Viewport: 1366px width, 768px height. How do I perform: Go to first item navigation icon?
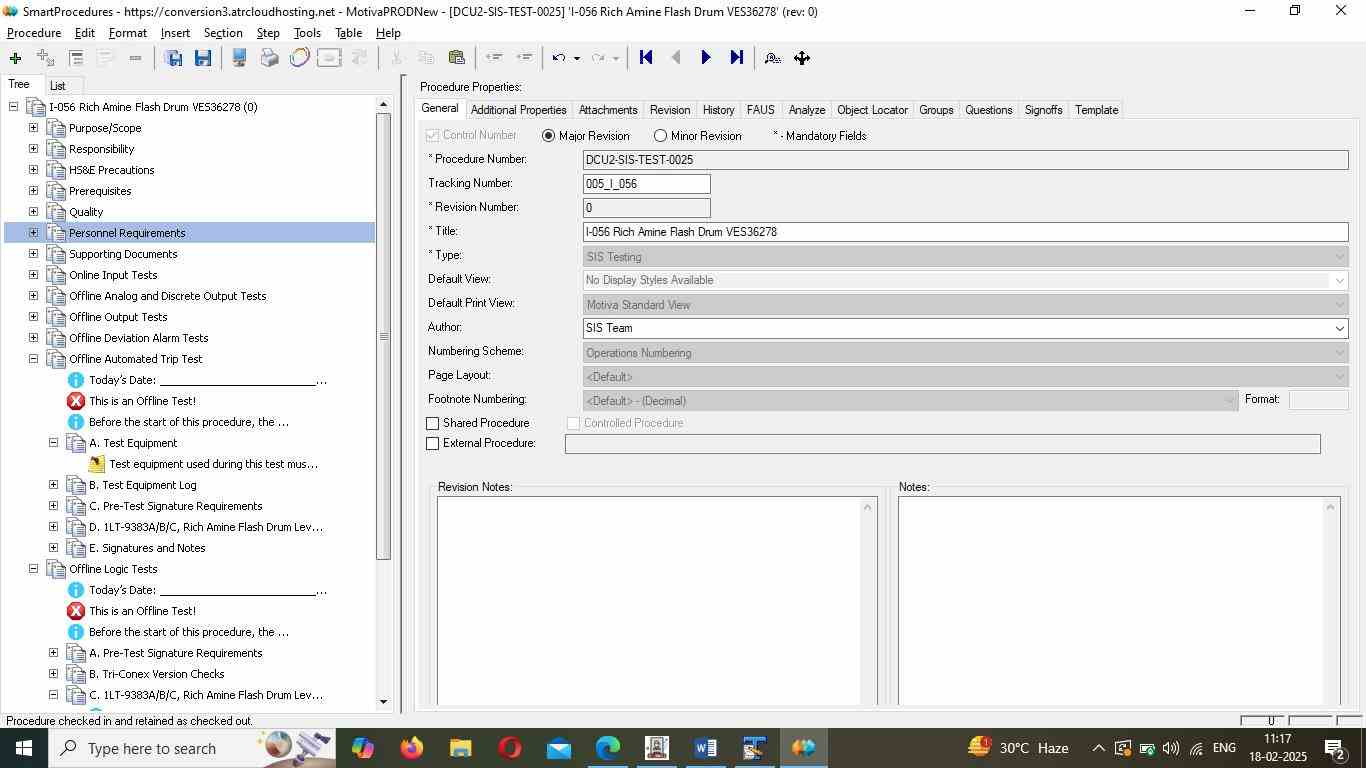[x=646, y=58]
